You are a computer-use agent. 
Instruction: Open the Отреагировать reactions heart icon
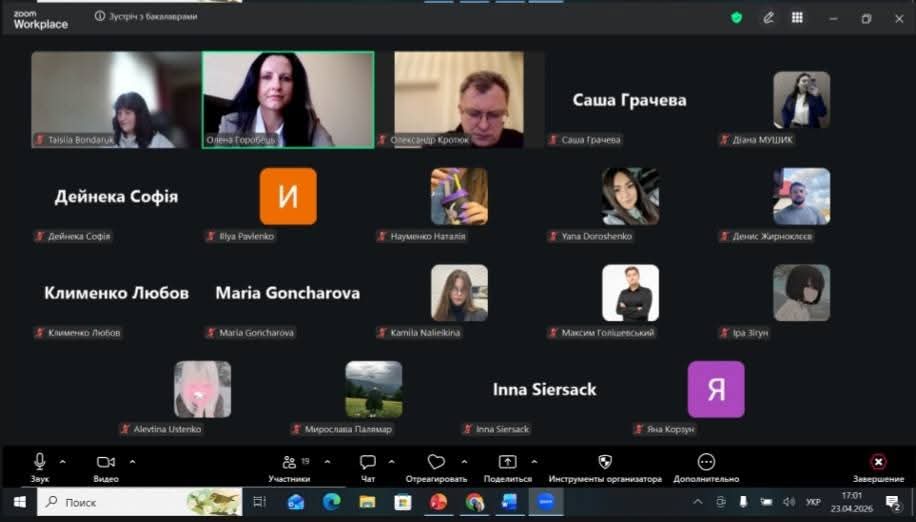[x=436, y=462]
